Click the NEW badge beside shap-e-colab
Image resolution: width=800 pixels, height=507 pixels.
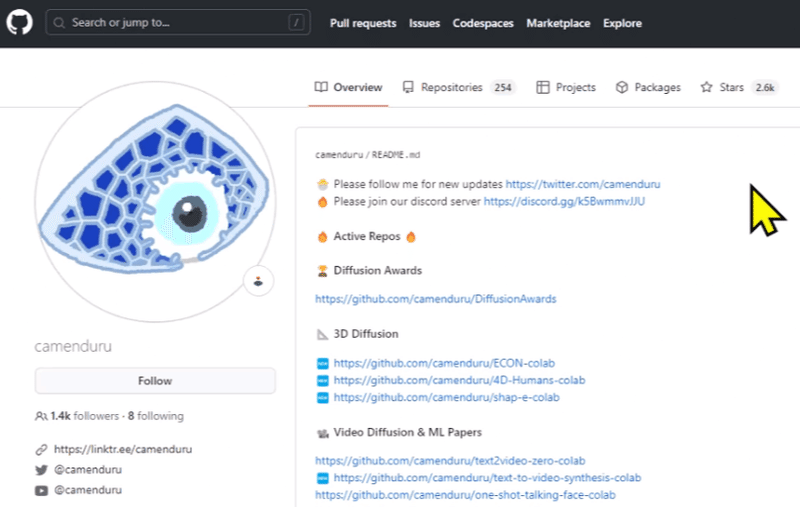(322, 397)
